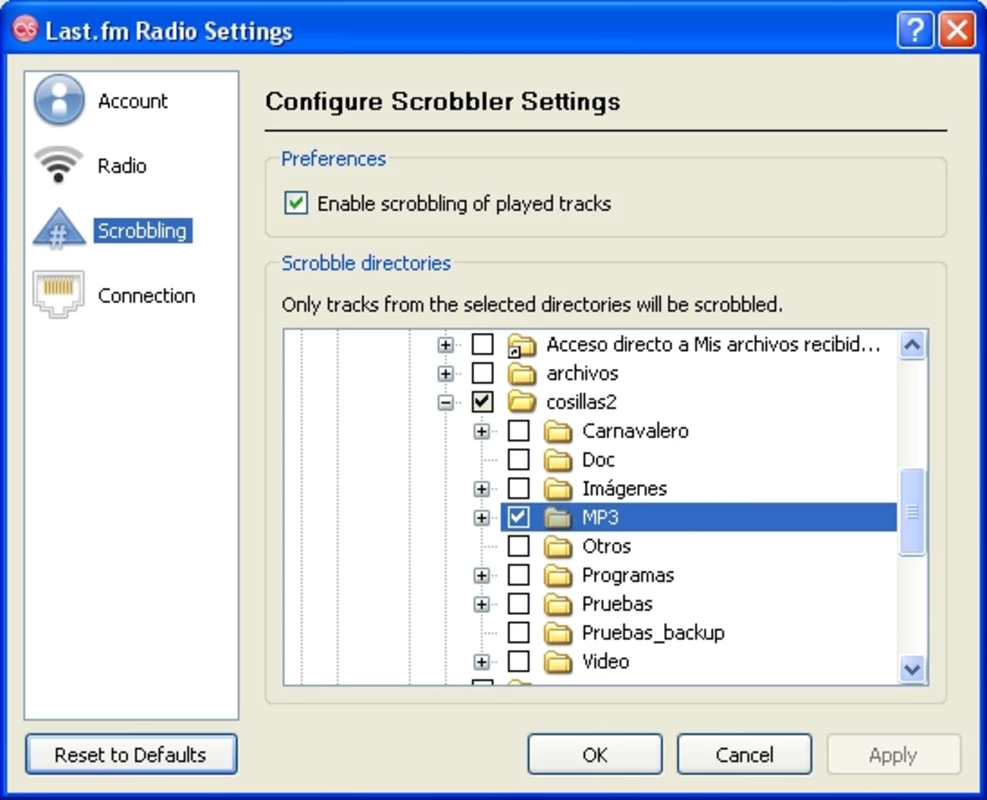Screen dimensions: 987x800
Task: Click the Scrobbling triangle hash icon
Action: click(59, 228)
